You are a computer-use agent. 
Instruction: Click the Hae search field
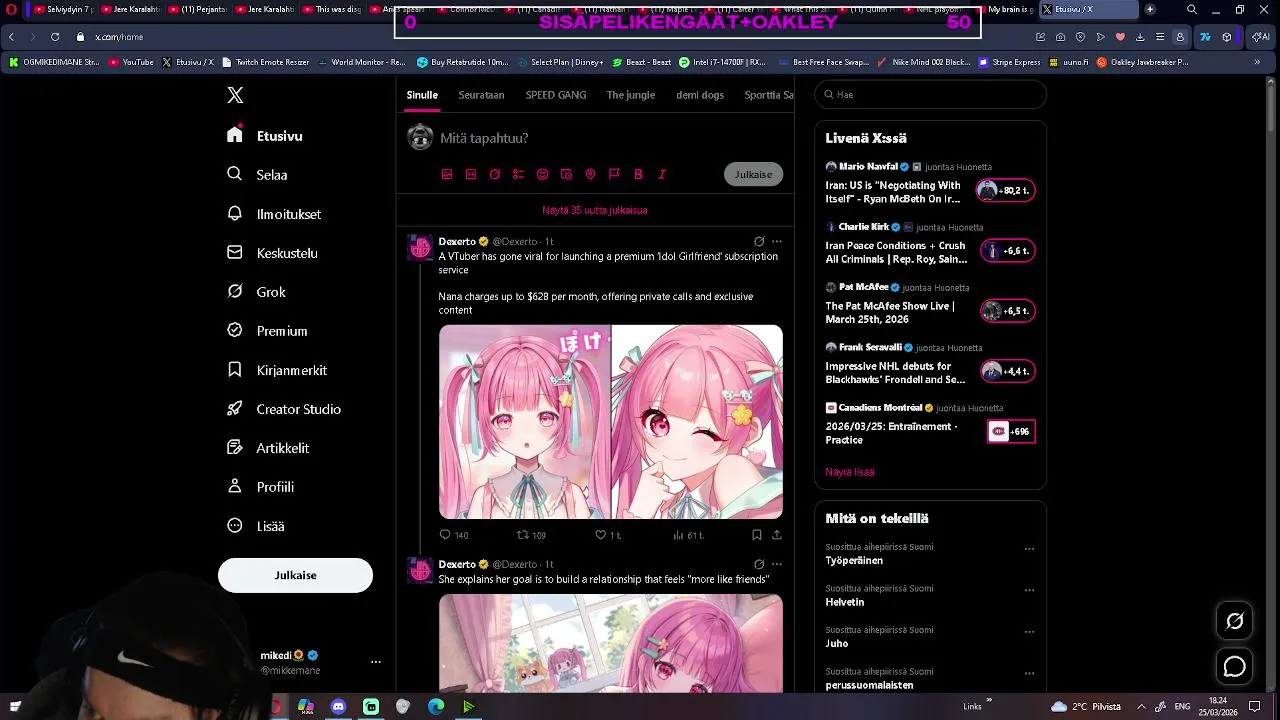pos(930,95)
